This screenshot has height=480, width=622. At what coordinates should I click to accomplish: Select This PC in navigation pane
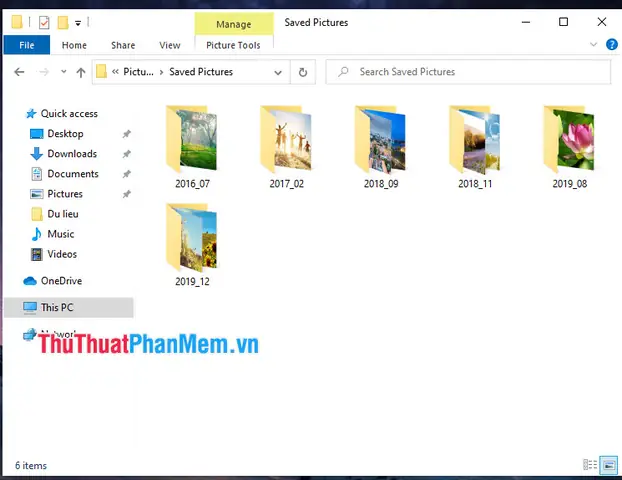(x=69, y=307)
